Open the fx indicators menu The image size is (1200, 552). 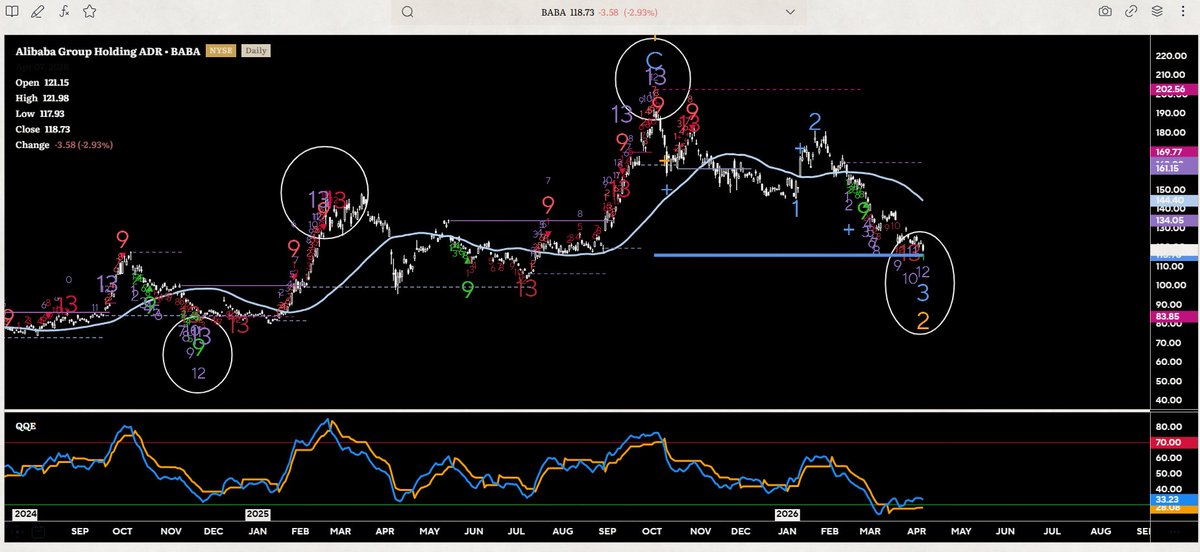pos(63,12)
